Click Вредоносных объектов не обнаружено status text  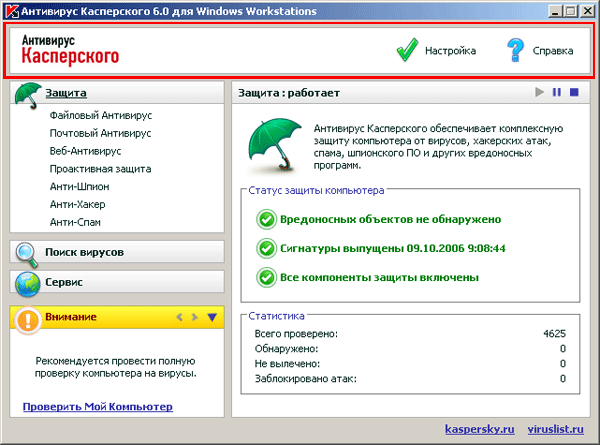point(391,220)
